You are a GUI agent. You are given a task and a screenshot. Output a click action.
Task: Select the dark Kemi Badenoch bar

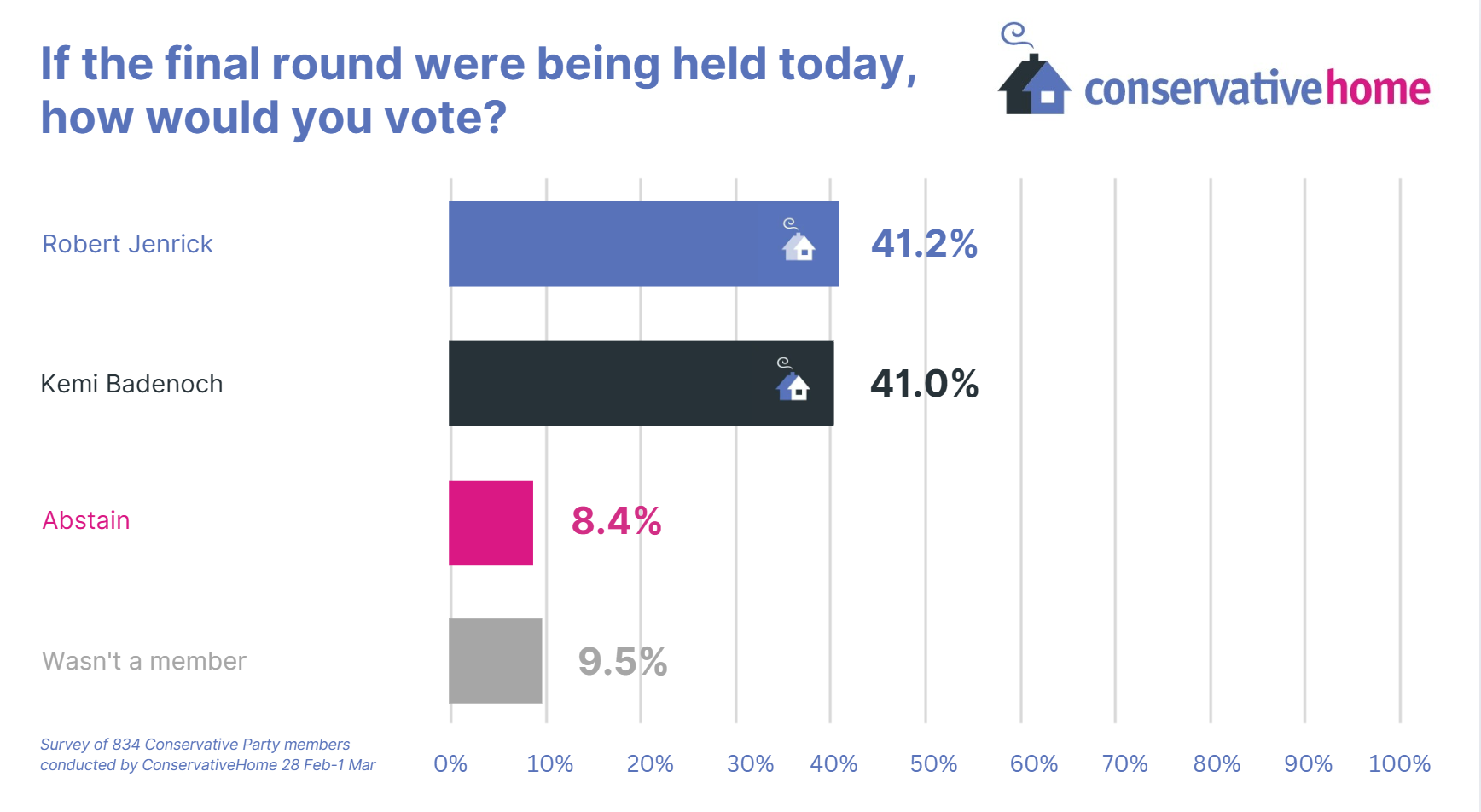point(614,384)
